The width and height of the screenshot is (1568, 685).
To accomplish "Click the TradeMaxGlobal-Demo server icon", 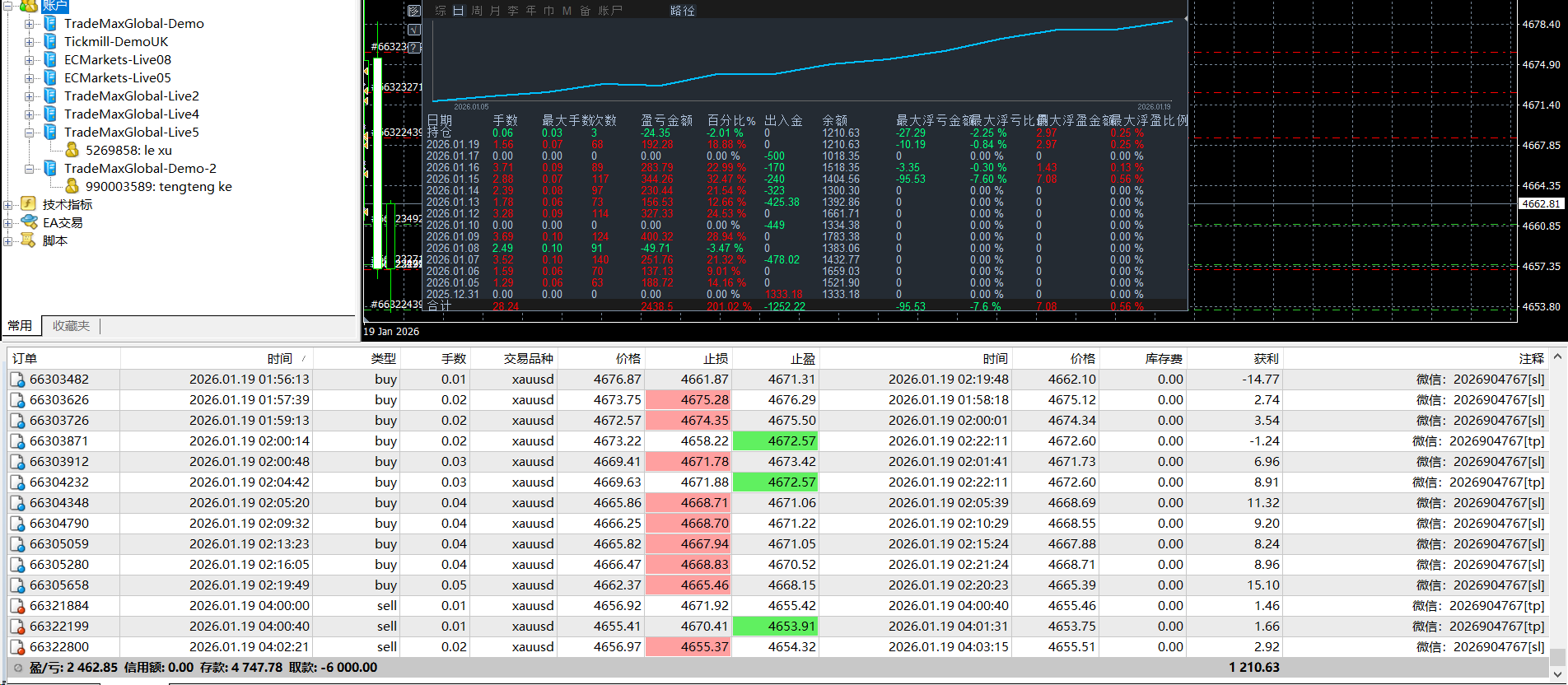I will [50, 23].
